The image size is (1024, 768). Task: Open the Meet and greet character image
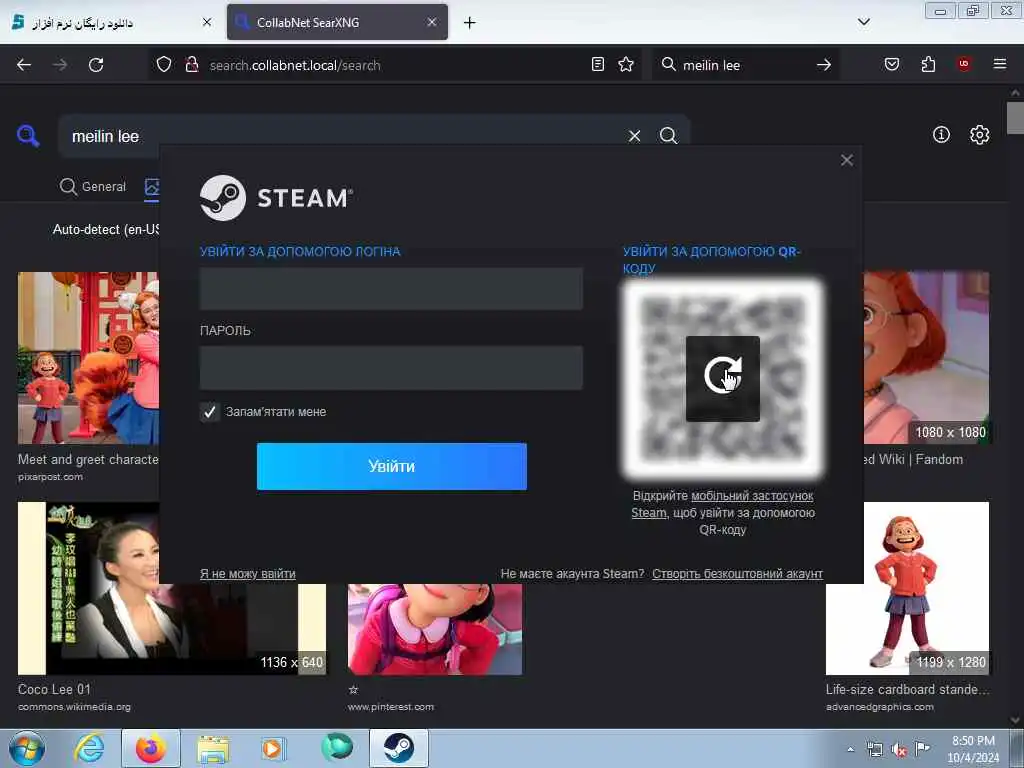pyautogui.click(x=88, y=358)
